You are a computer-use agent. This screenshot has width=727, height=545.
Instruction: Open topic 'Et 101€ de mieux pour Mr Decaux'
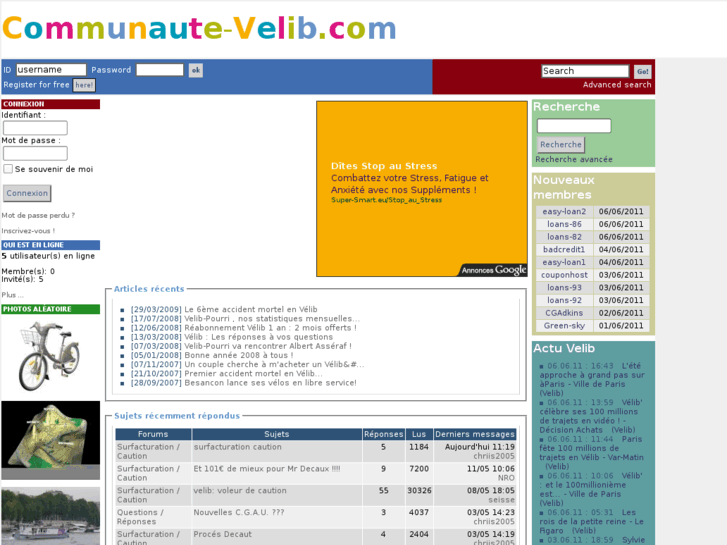[267, 469]
